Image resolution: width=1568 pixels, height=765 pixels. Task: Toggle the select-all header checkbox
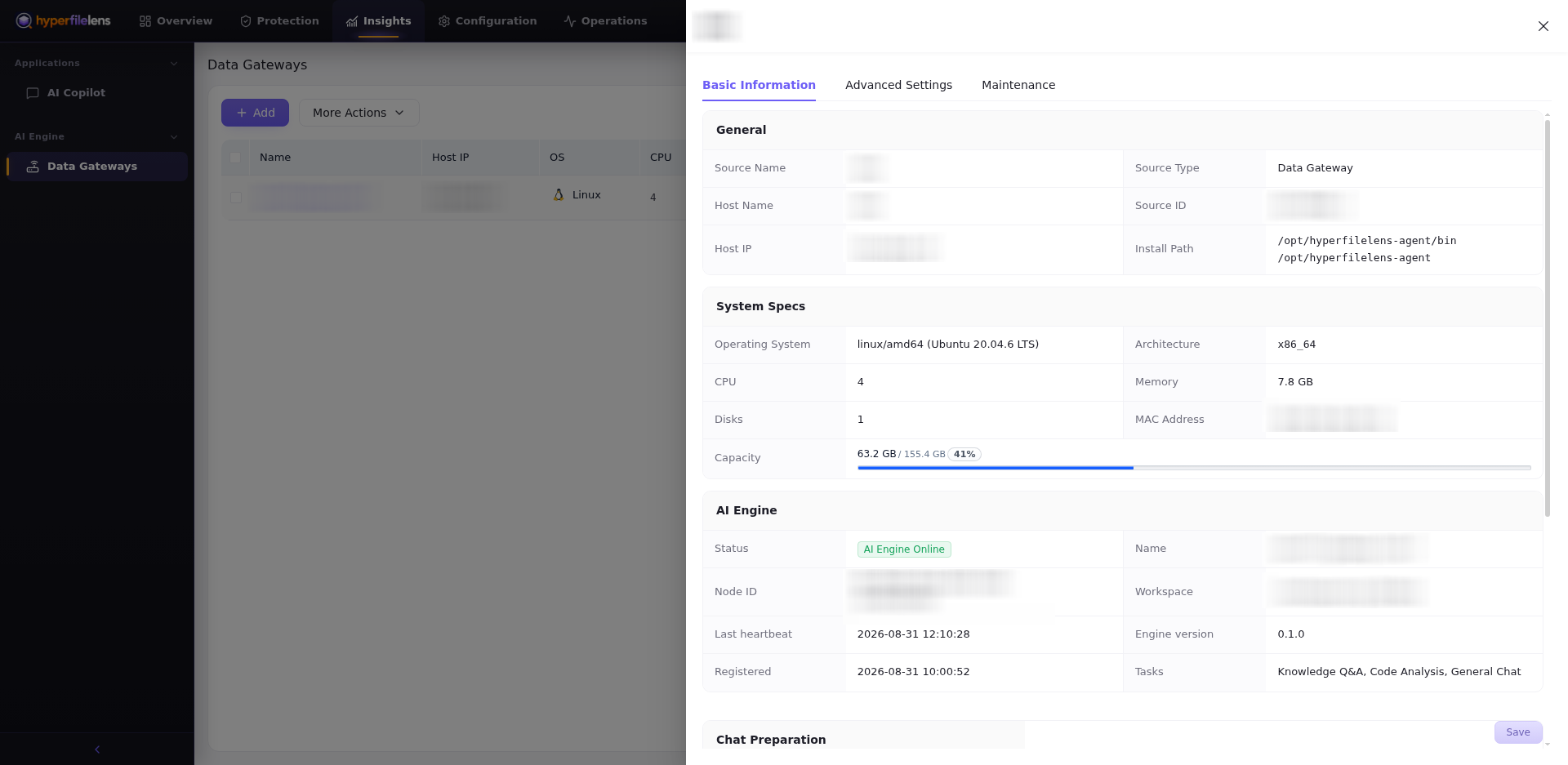click(235, 158)
